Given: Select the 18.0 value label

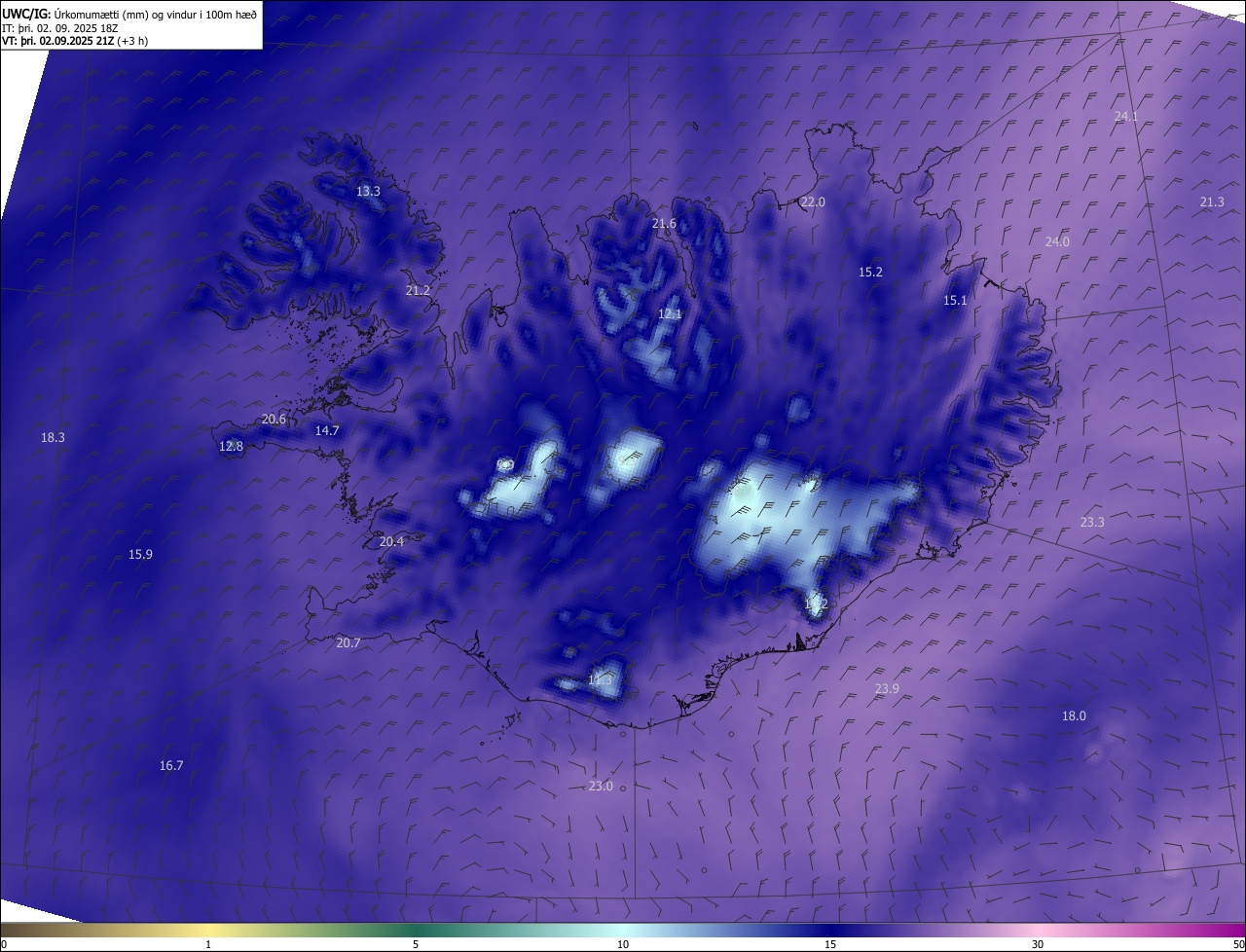Looking at the screenshot, I should click(x=1074, y=715).
